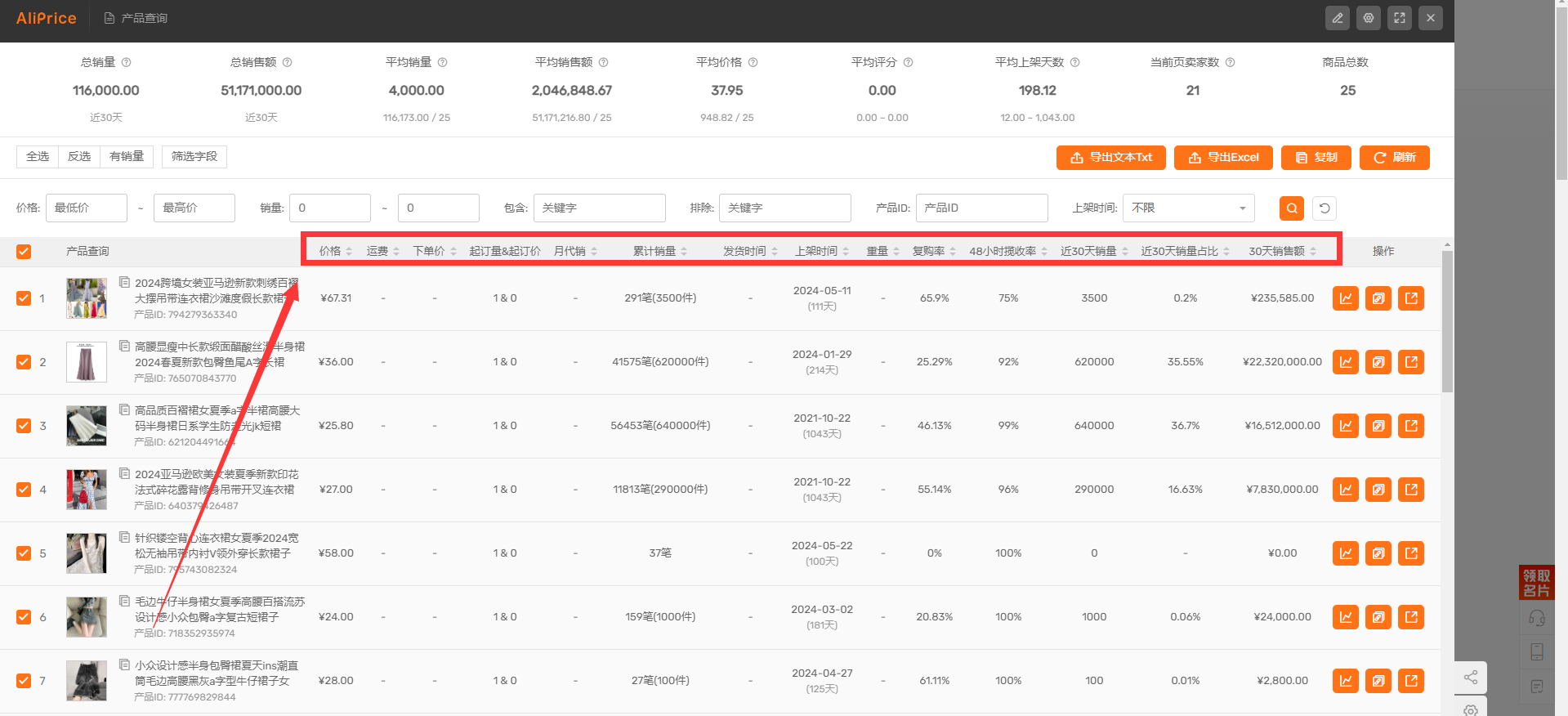
Task: Click 筛选字段 button
Action: (x=194, y=156)
